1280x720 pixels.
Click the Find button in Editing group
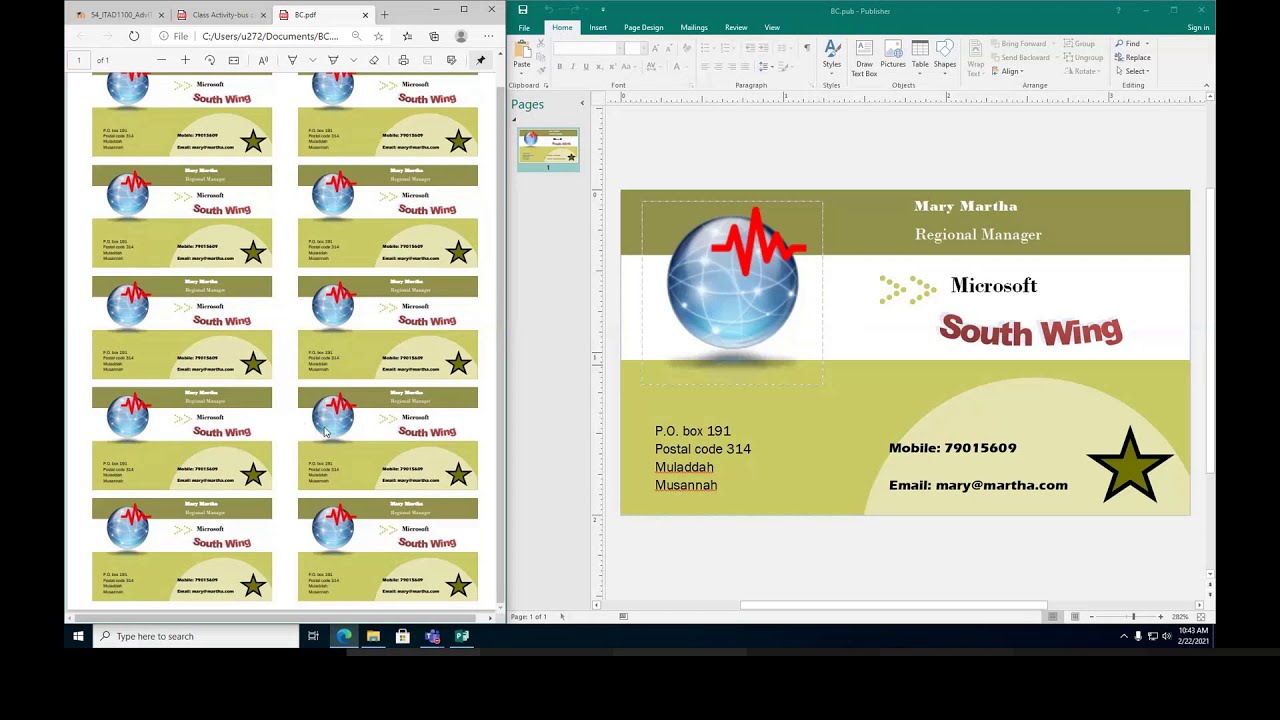tap(1132, 44)
